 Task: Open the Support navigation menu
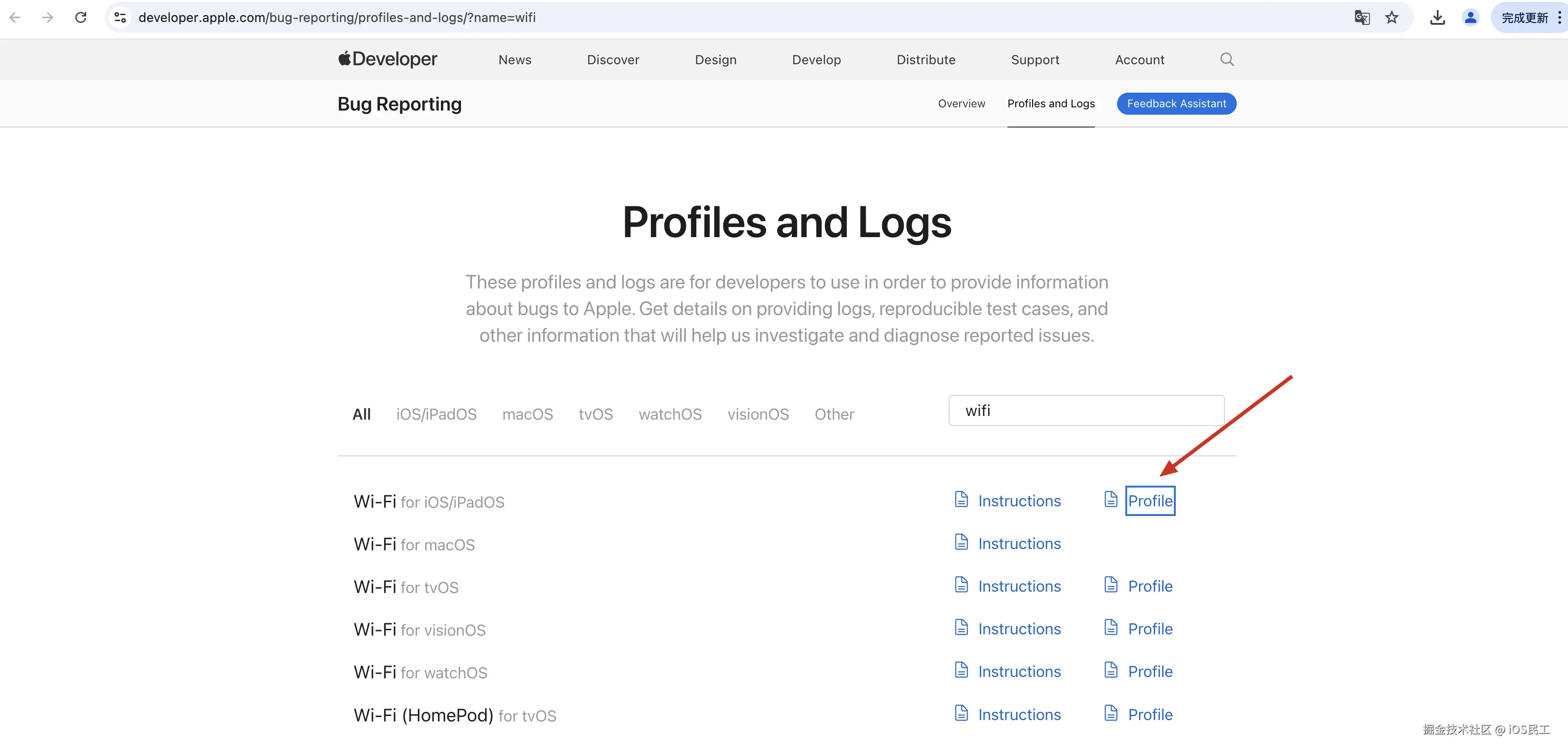click(x=1035, y=60)
